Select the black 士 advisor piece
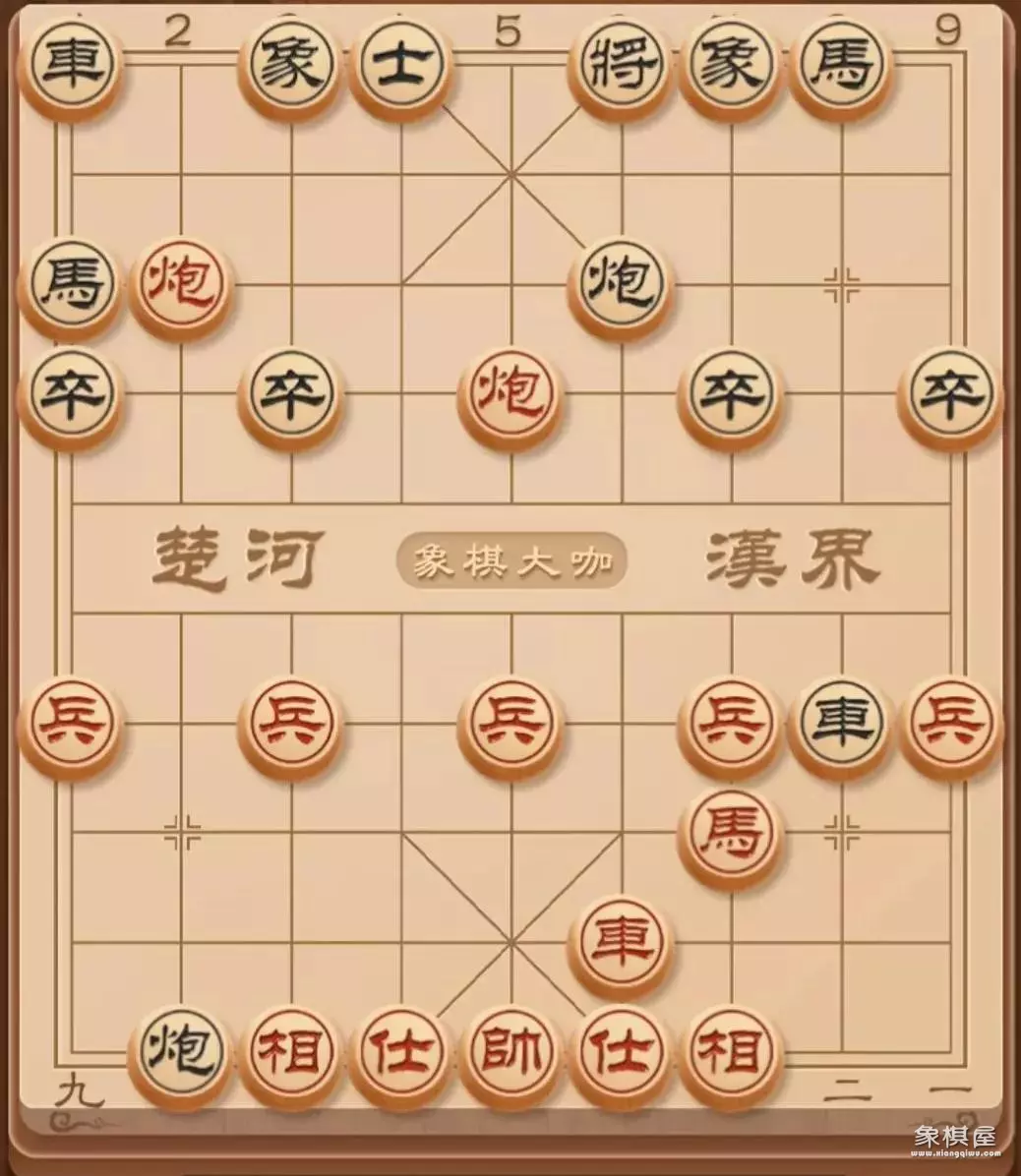Viewport: 1021px width, 1176px height. coord(400,64)
